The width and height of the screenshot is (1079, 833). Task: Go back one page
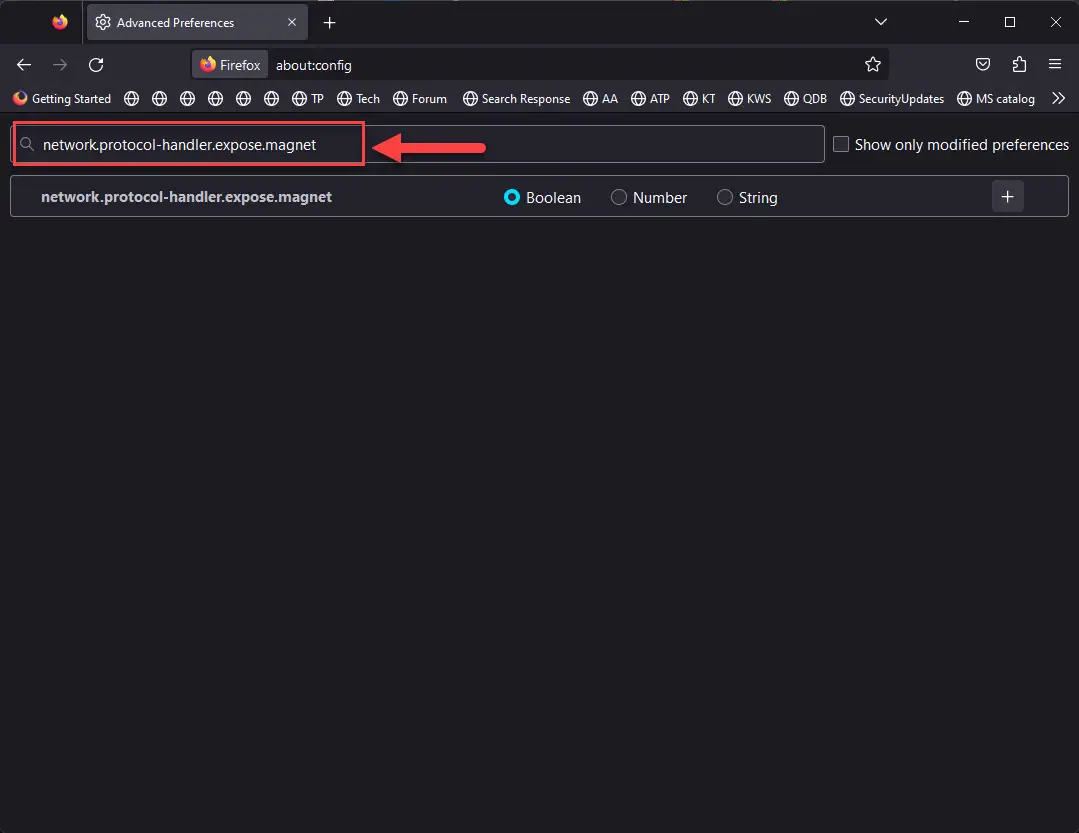pos(24,65)
